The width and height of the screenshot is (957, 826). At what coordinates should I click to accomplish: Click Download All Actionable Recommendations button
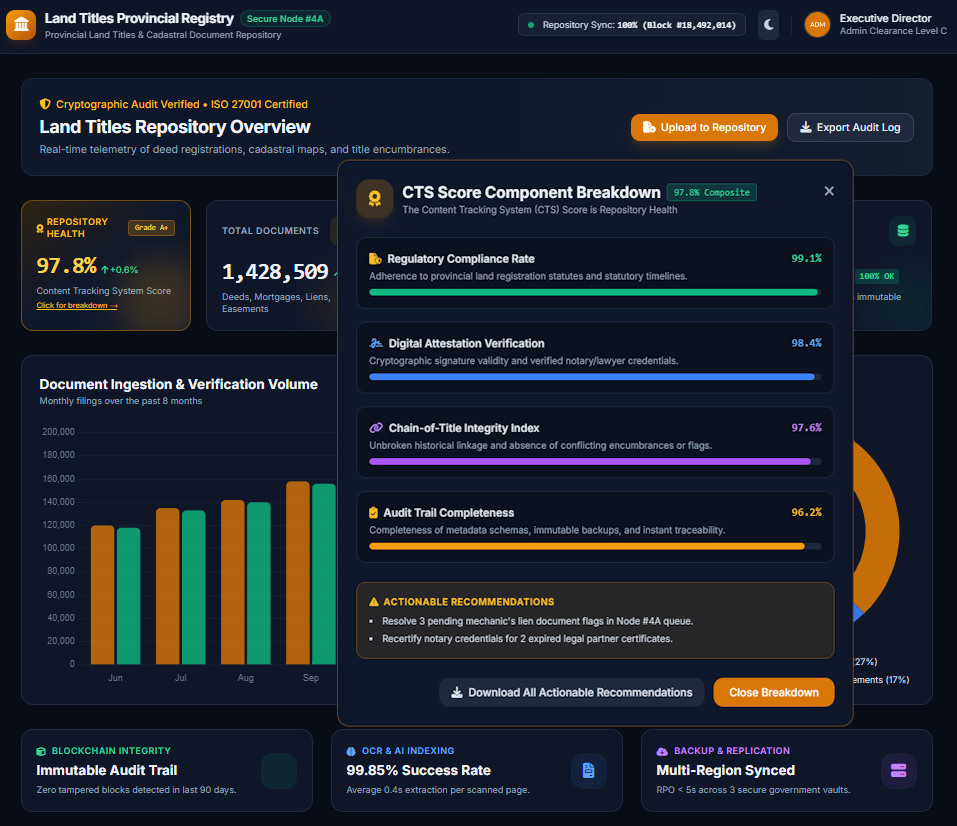click(x=572, y=692)
